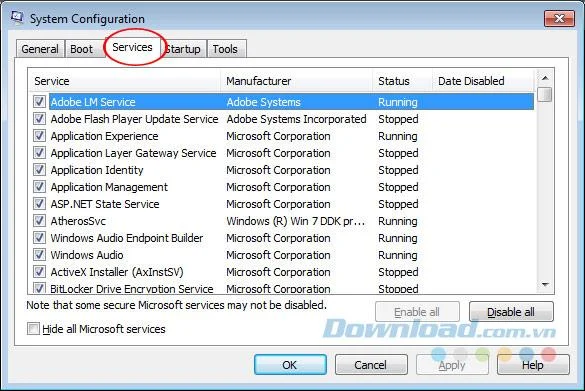Confirm with the OK button
The height and width of the screenshot is (391, 585).
(x=290, y=365)
